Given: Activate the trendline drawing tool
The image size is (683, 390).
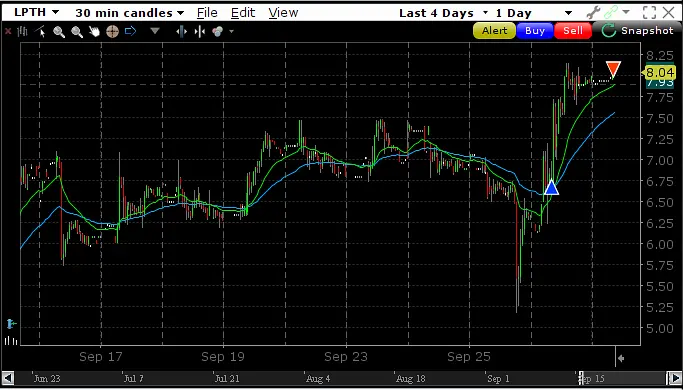Looking at the screenshot, I should [x=41, y=31].
